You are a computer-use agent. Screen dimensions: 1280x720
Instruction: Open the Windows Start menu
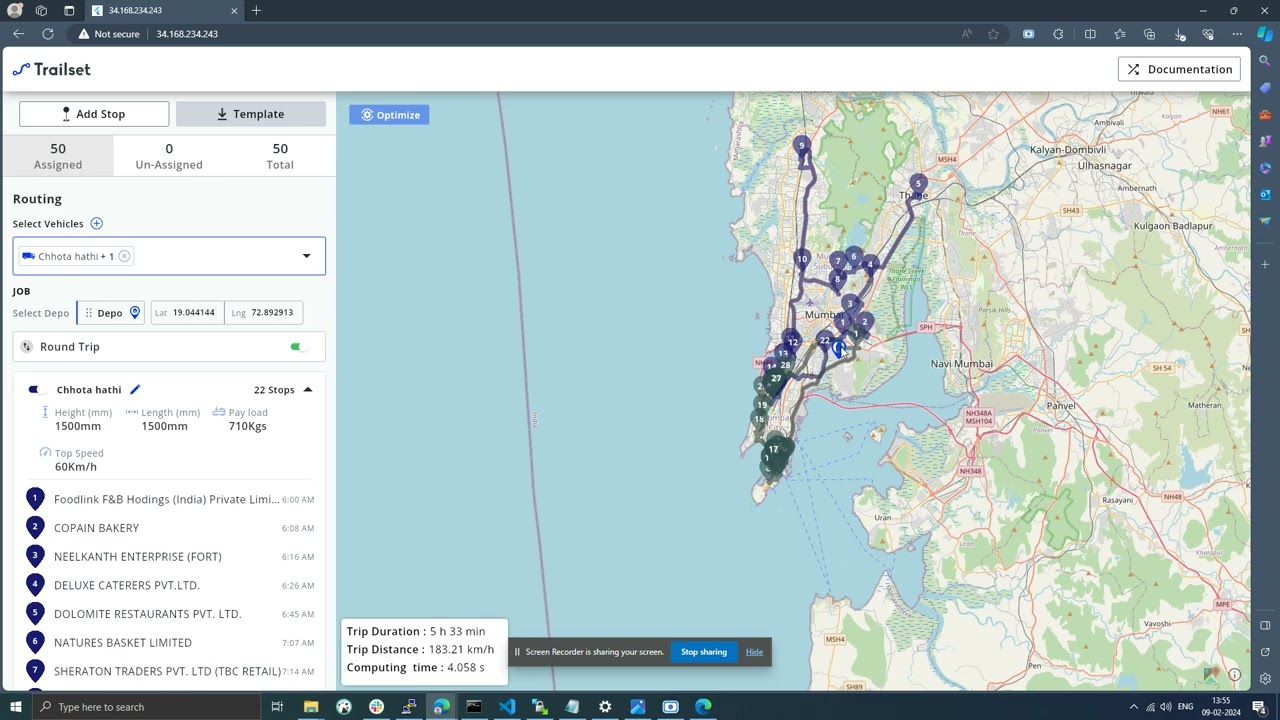coord(14,707)
